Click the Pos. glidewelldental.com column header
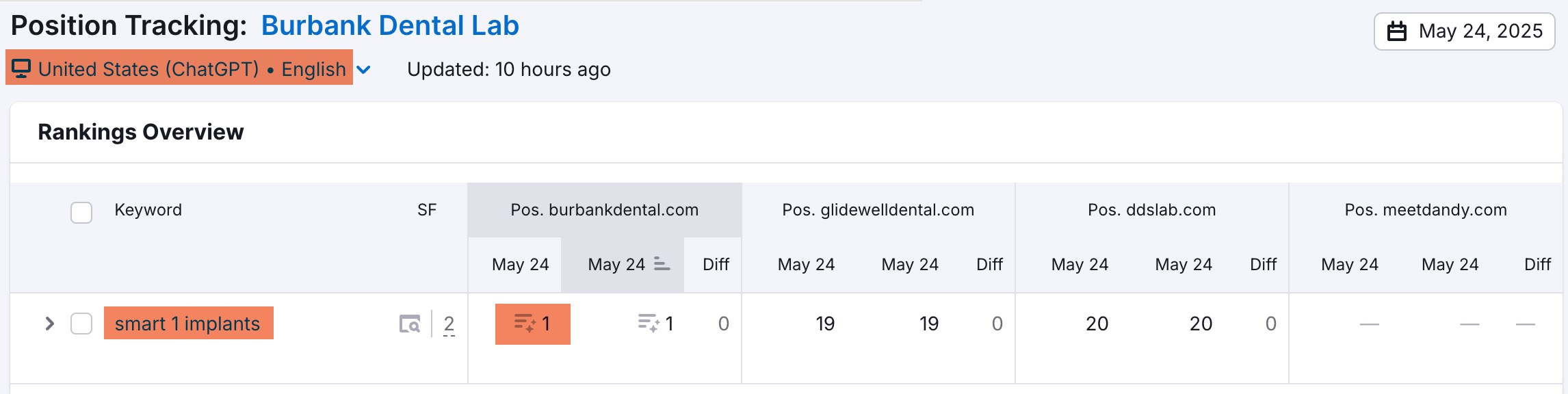The height and width of the screenshot is (394, 1568). [878, 210]
